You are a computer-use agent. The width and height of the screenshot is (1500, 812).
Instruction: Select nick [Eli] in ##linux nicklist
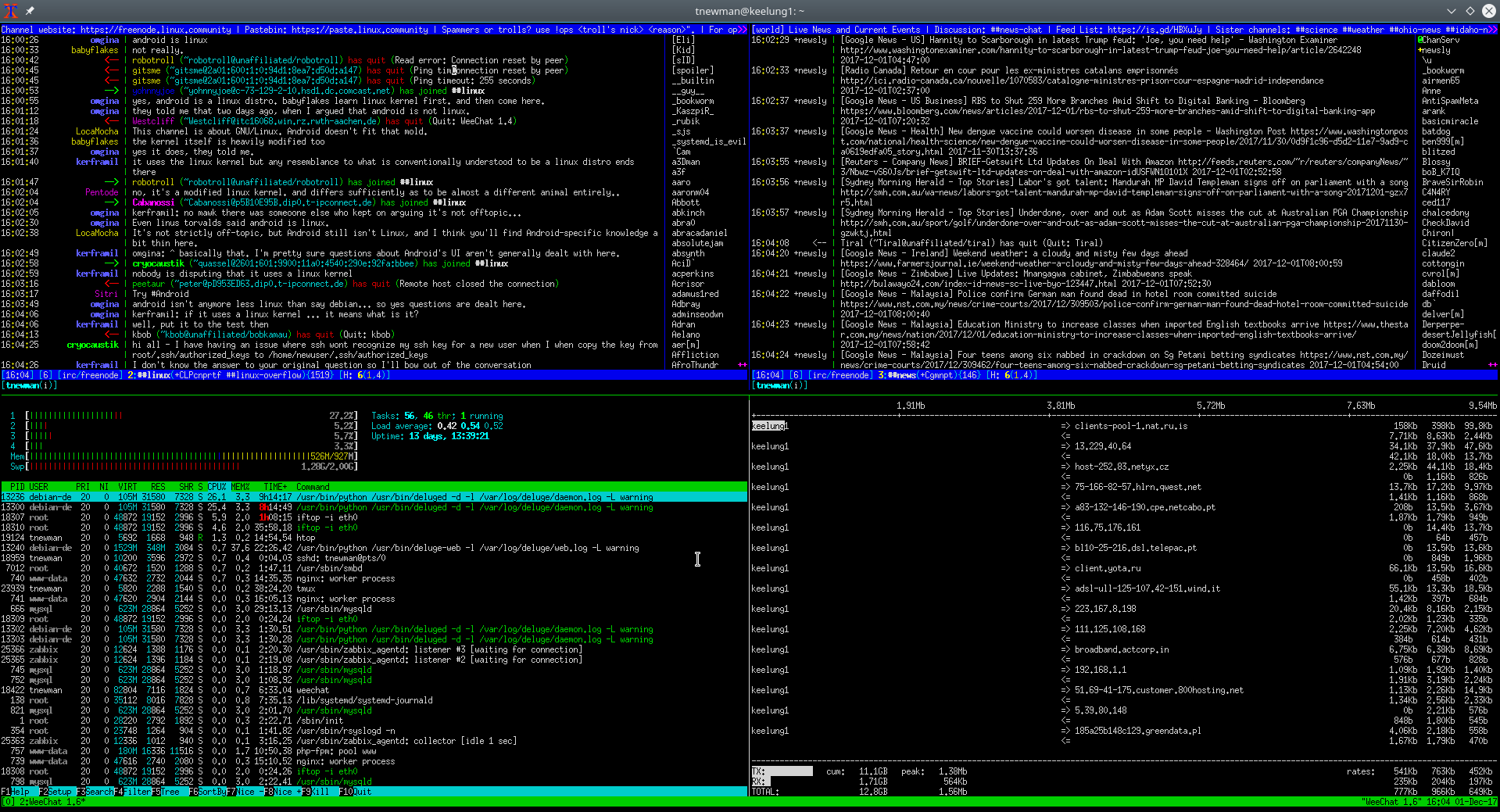[683, 40]
